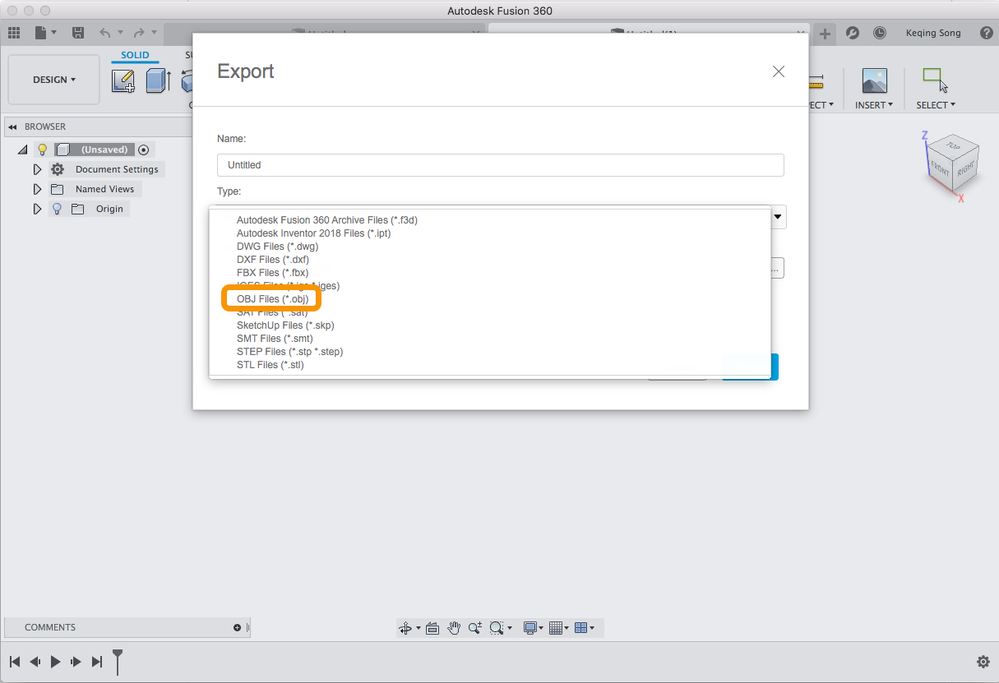
Task: Select Named Views in browser
Action: click(104, 189)
